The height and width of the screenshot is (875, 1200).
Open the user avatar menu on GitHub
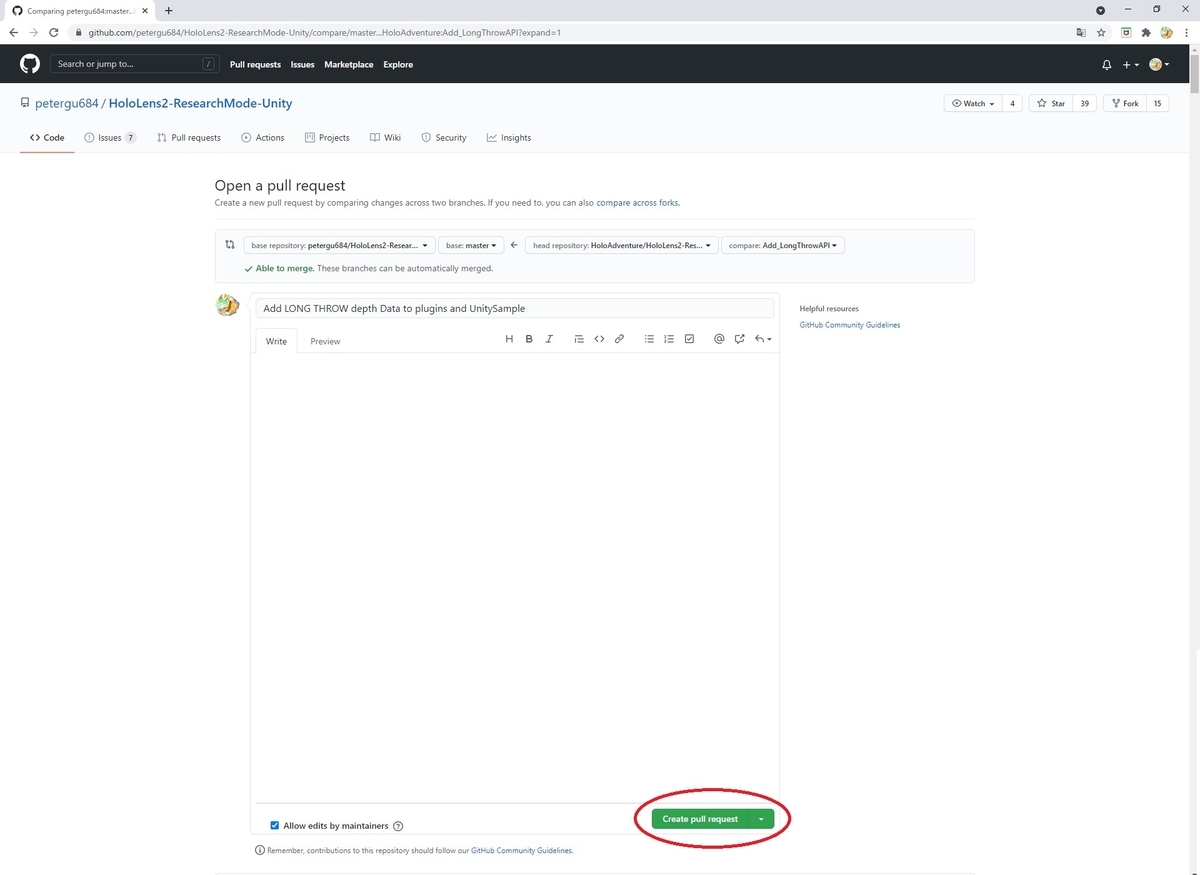pos(1159,64)
